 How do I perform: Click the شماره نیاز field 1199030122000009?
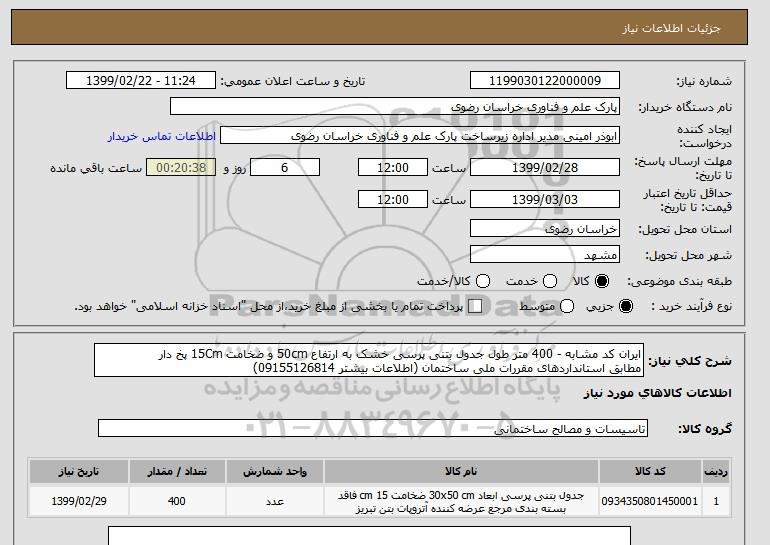tap(545, 81)
